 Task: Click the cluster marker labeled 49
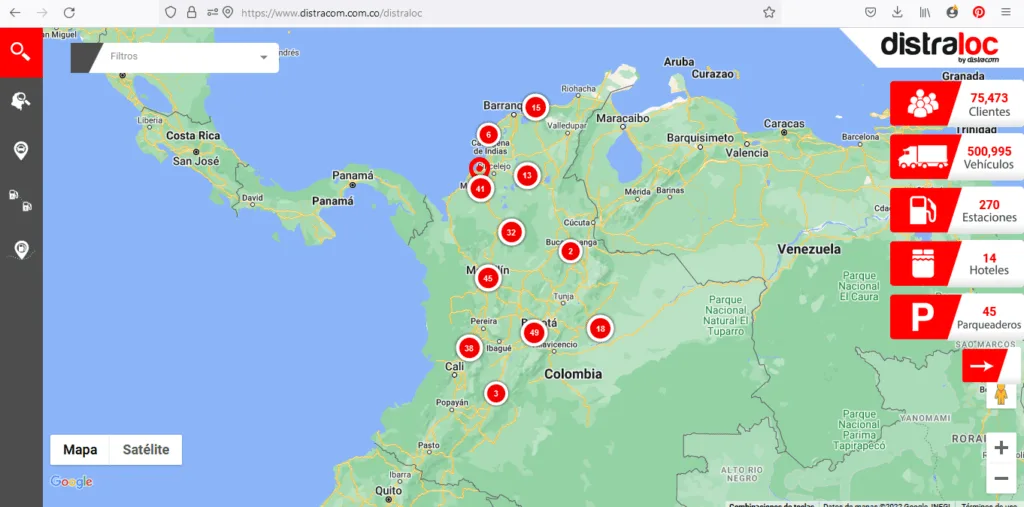point(534,332)
